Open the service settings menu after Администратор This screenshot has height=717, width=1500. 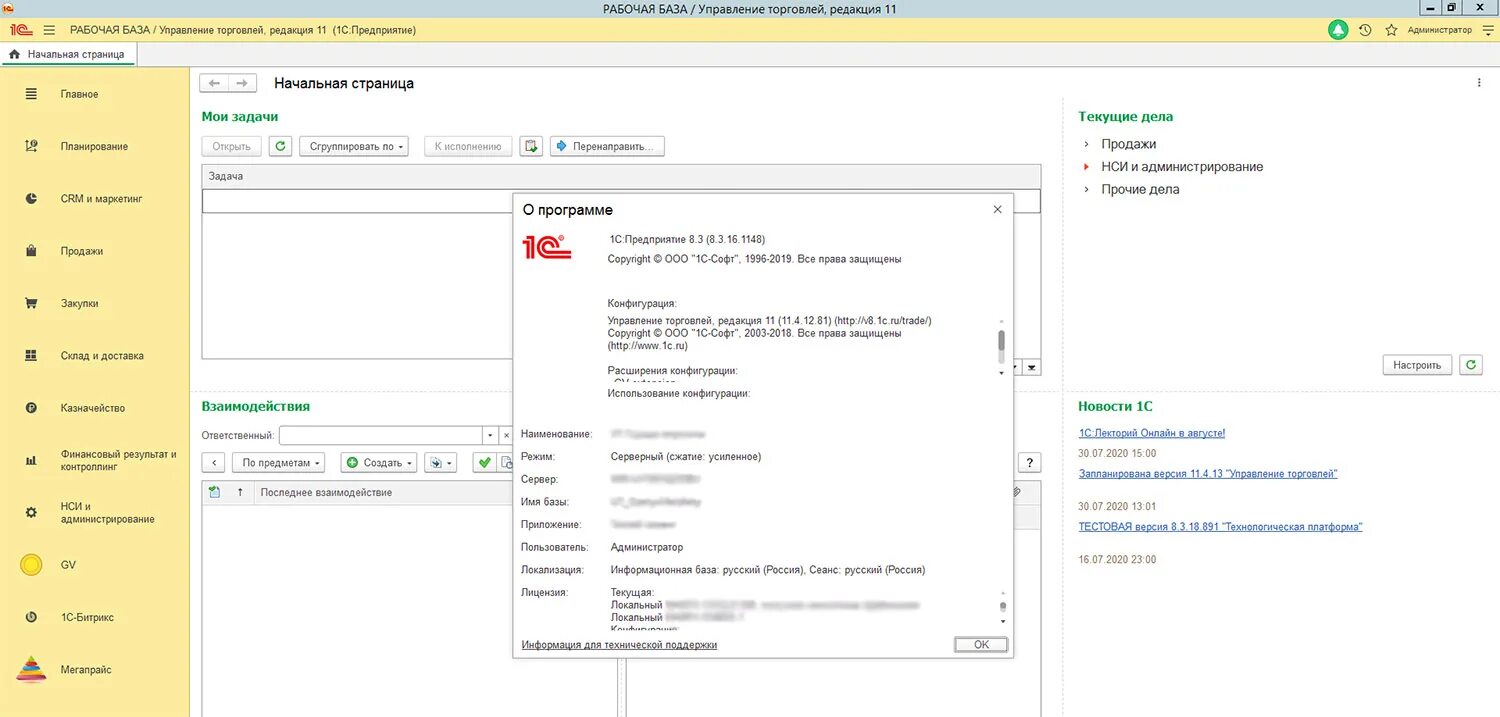(x=1488, y=30)
